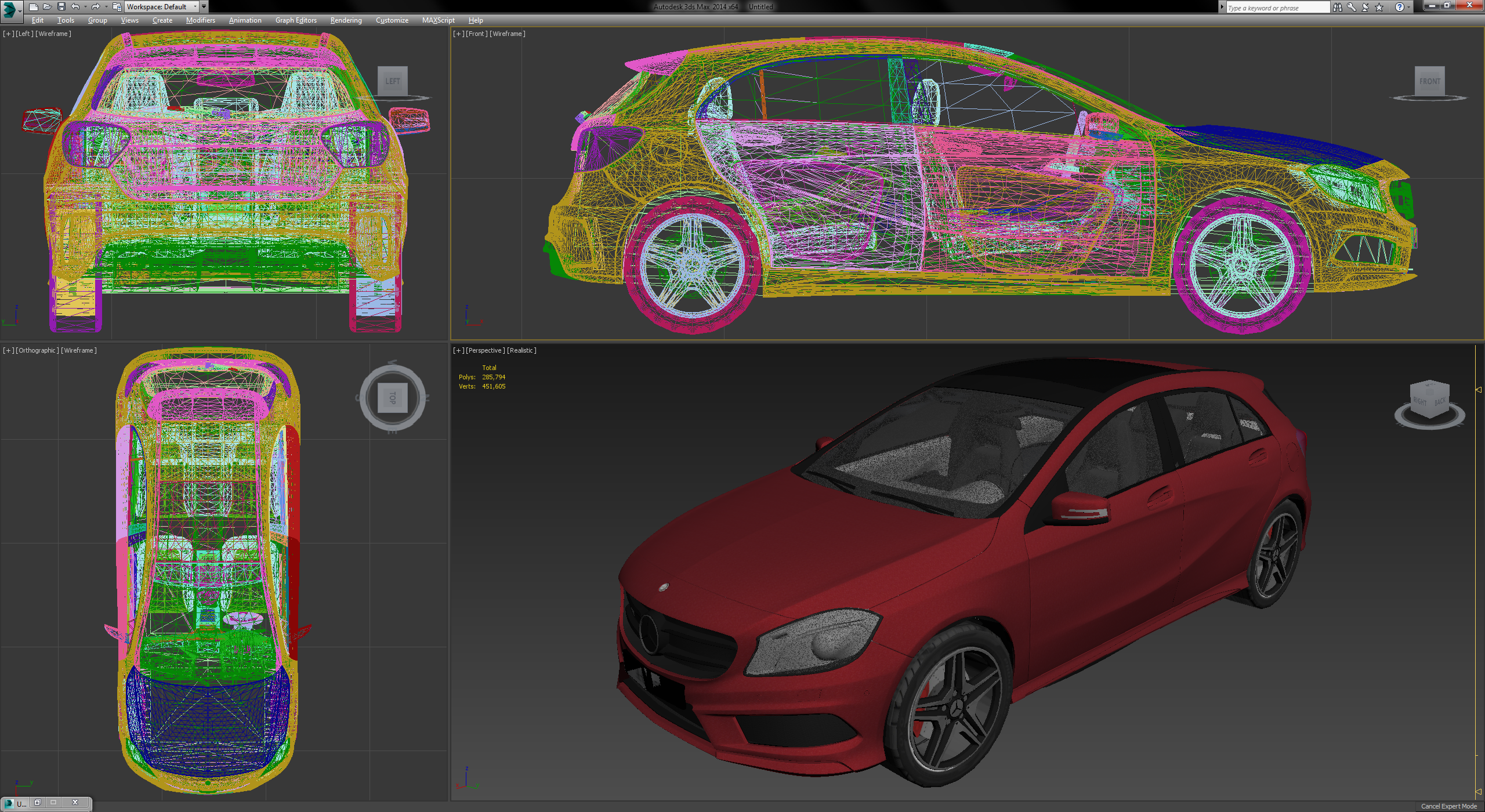Open the 3ds Max application menu

click(10, 9)
